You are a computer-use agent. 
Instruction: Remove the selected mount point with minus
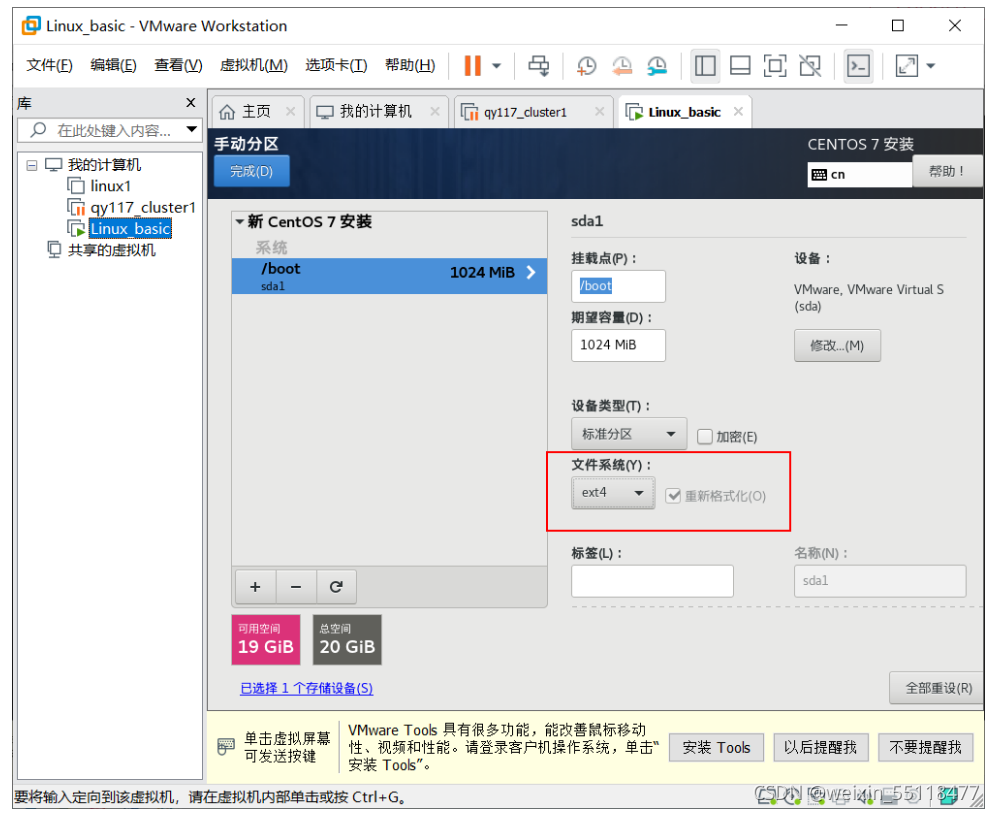[296, 587]
